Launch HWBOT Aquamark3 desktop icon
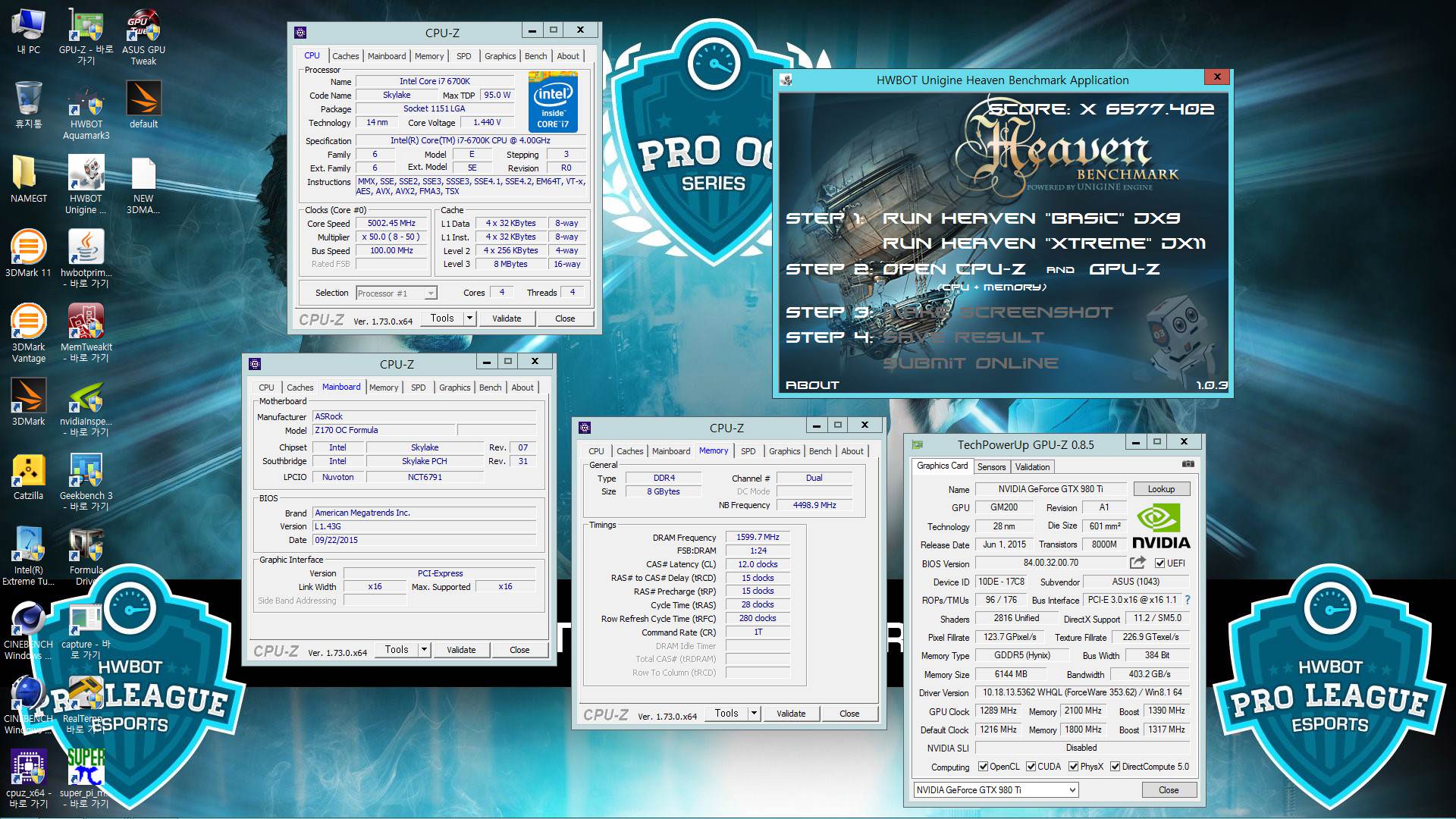 [86, 111]
